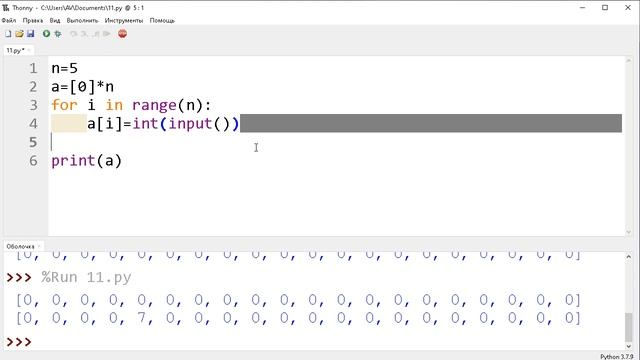Click the 'range' call on line 3
This screenshot has width=640, height=360.
(154, 106)
